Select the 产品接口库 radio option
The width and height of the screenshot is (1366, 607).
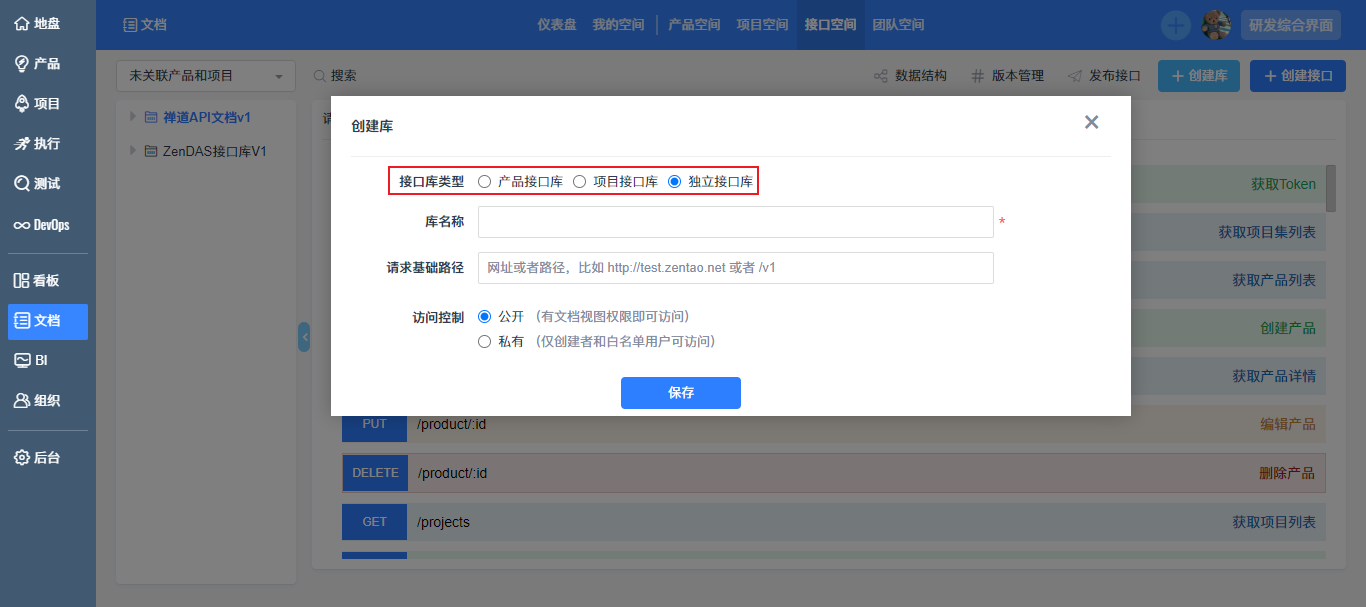pos(485,181)
